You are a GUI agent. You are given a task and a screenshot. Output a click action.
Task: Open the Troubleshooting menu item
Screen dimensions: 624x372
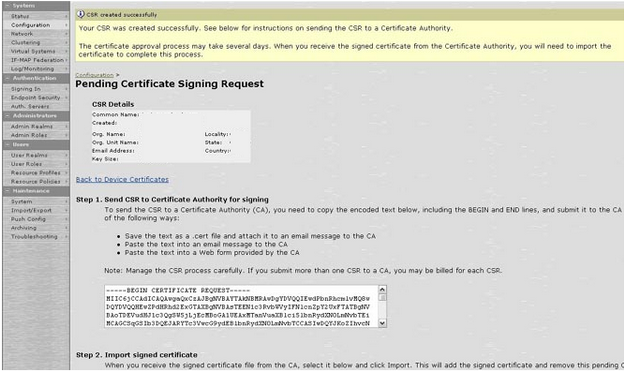point(34,236)
